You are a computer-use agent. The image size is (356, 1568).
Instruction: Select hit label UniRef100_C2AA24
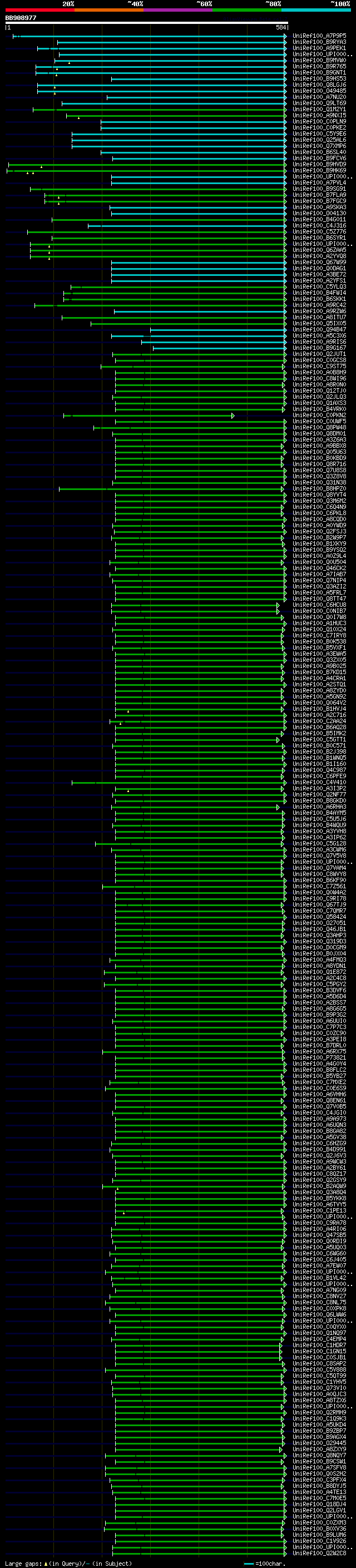click(319, 721)
